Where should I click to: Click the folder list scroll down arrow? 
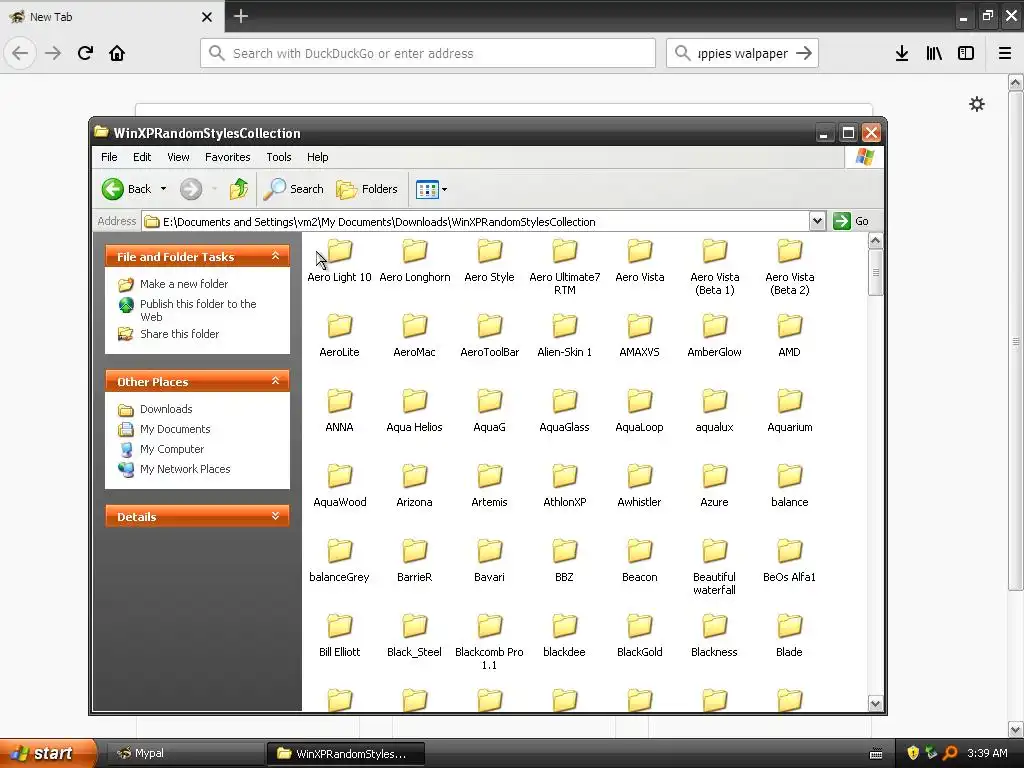coord(875,703)
